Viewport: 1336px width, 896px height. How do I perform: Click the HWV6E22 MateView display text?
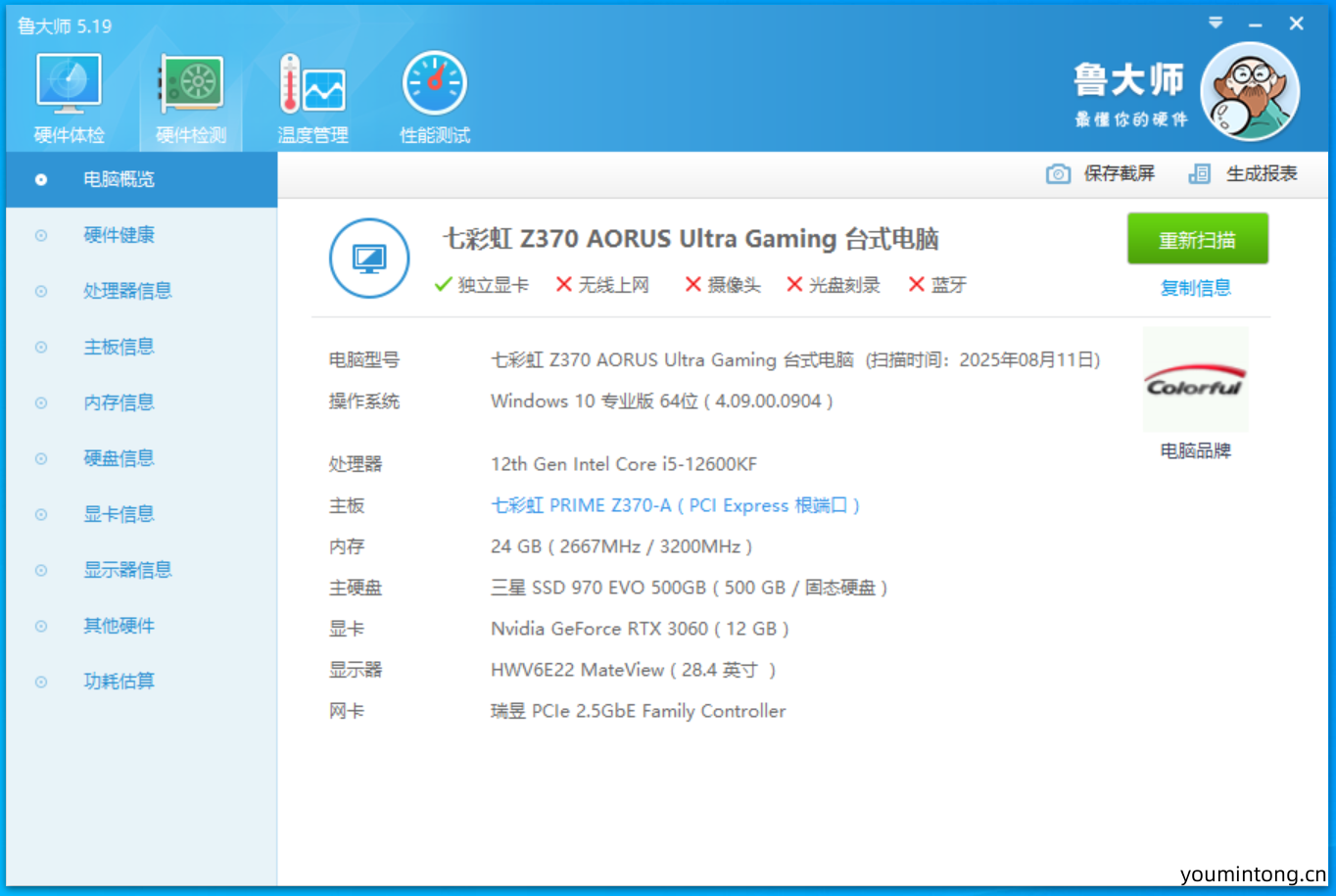578,670
